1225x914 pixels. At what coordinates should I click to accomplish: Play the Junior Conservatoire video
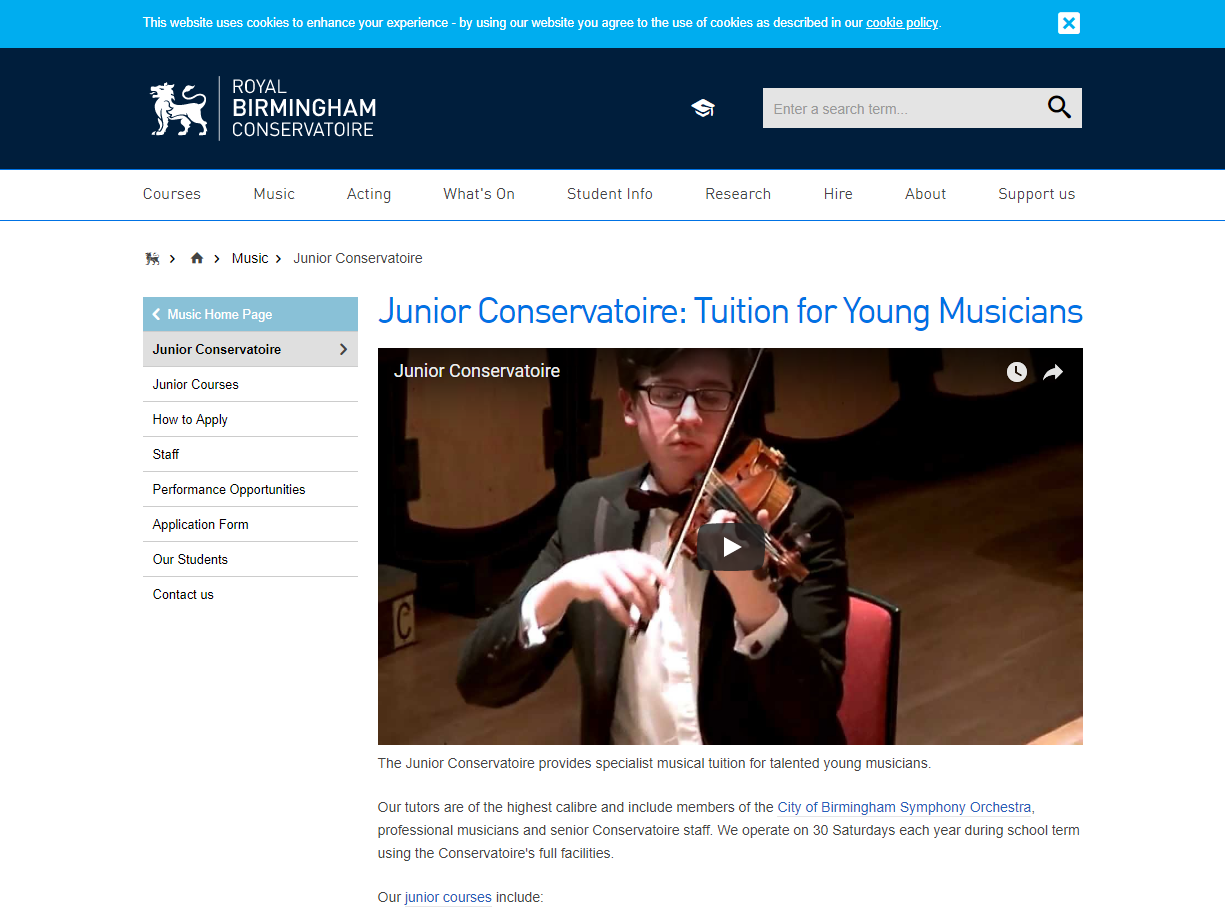click(731, 547)
